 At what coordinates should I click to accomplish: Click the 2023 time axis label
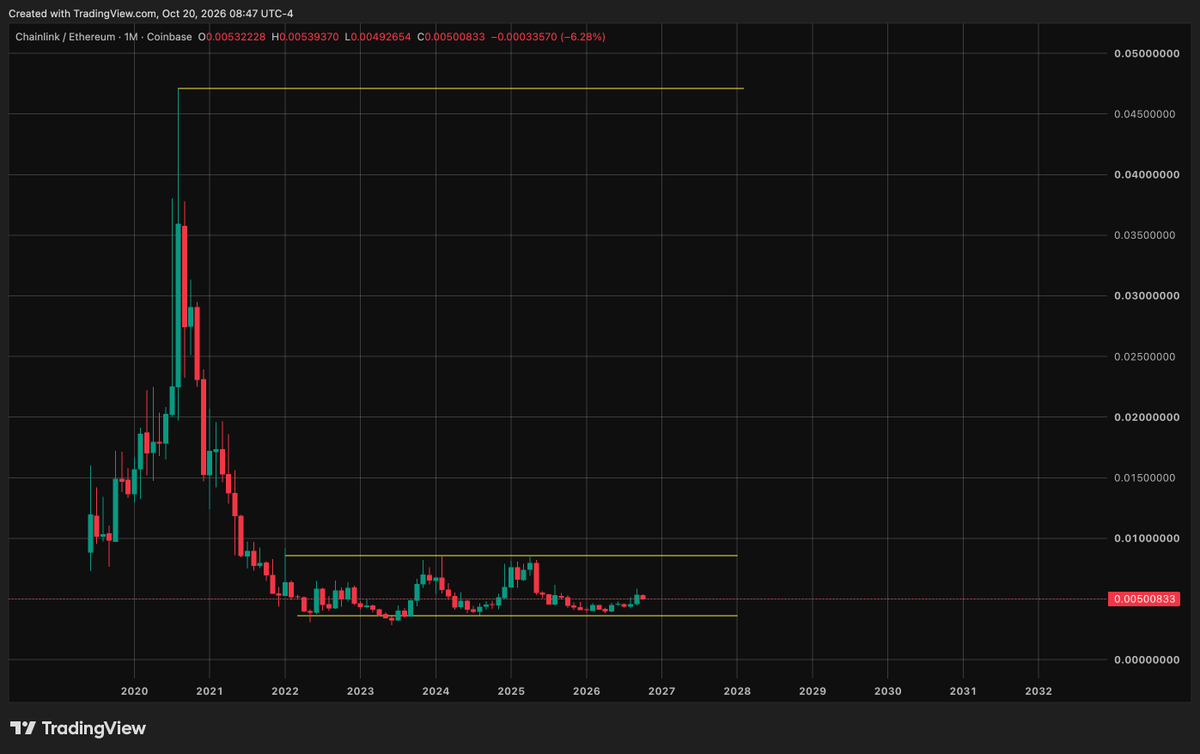(x=360, y=691)
